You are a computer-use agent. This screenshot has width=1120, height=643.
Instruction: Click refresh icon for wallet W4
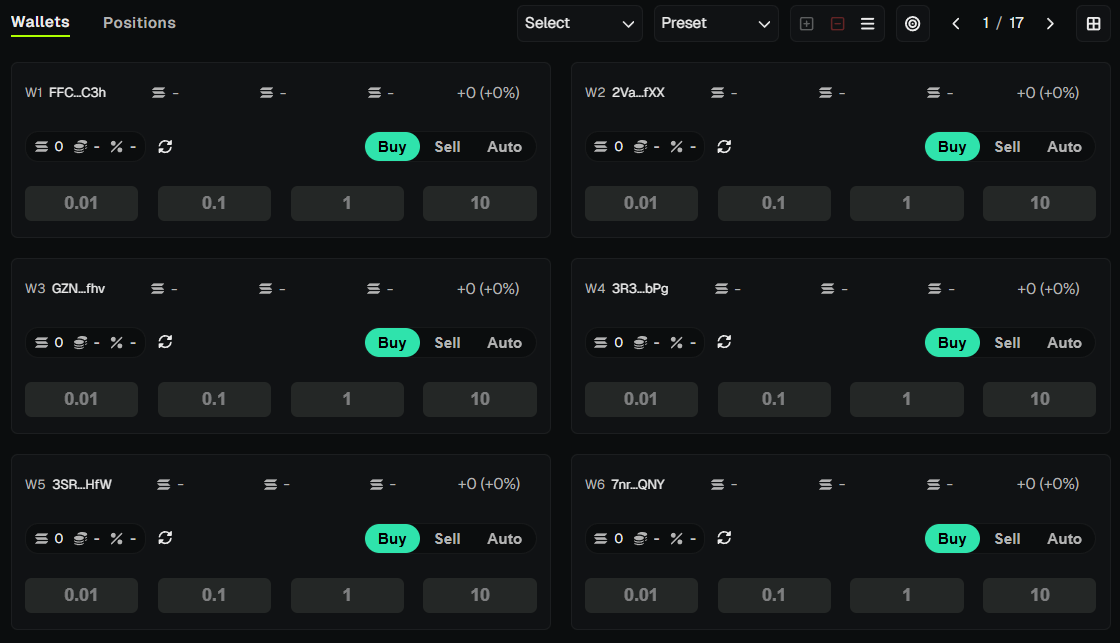(725, 342)
